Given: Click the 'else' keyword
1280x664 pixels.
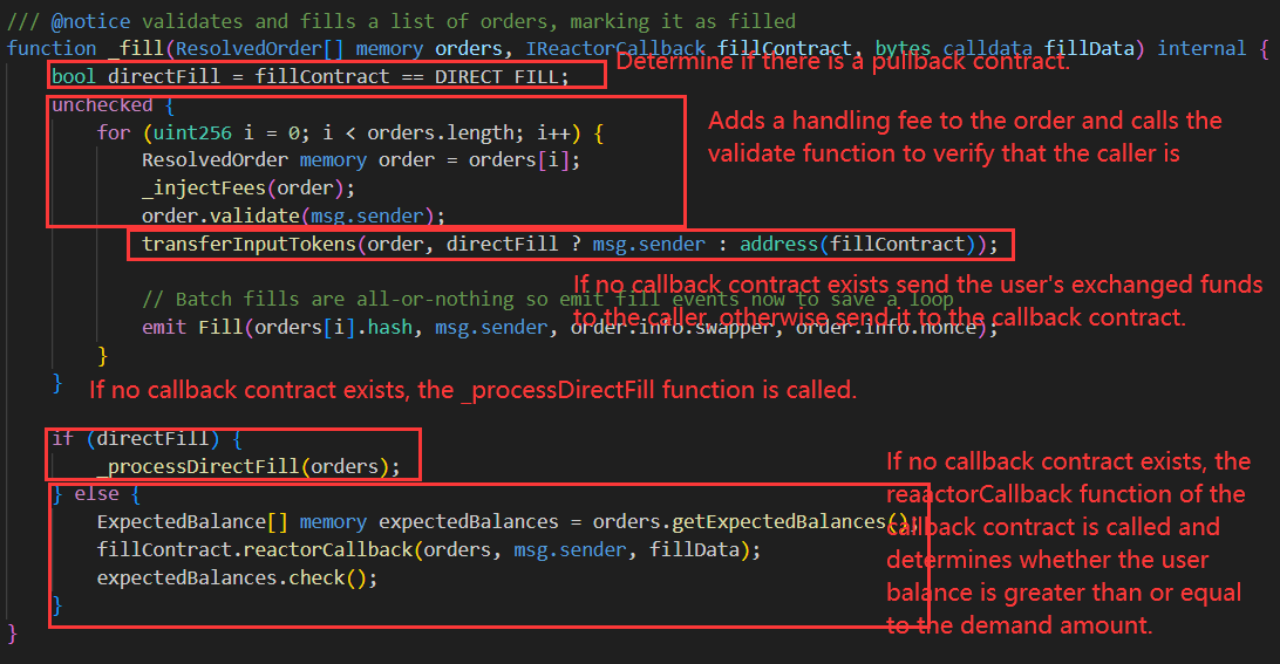Looking at the screenshot, I should [x=96, y=494].
